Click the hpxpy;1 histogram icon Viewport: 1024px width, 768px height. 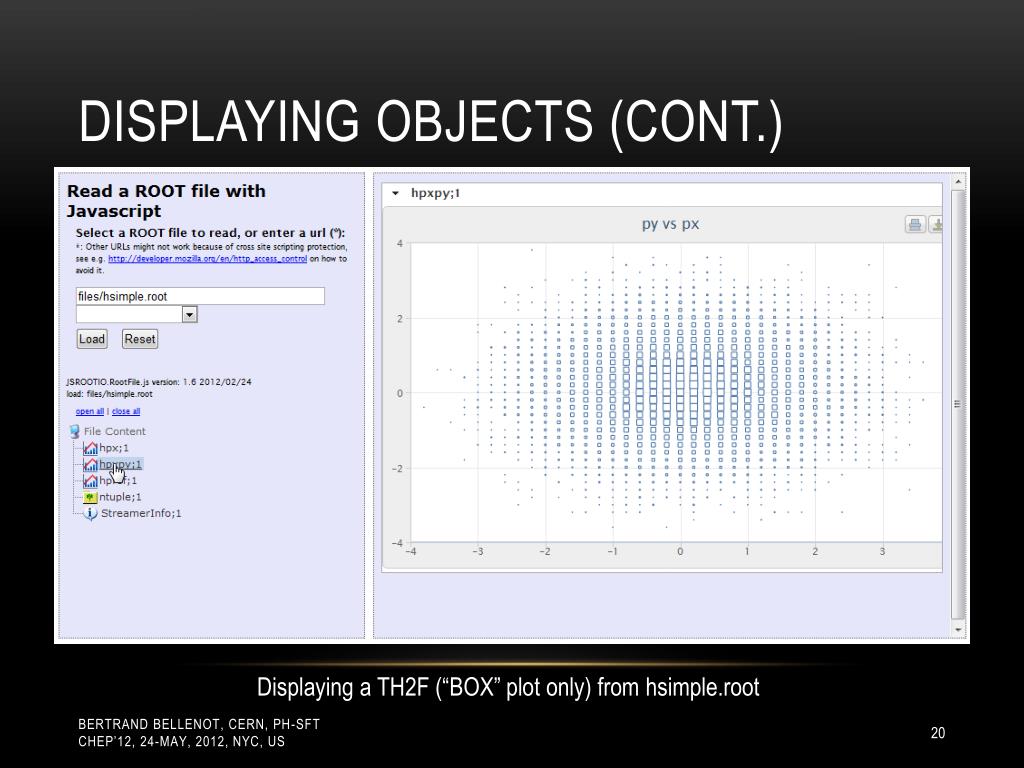point(90,464)
